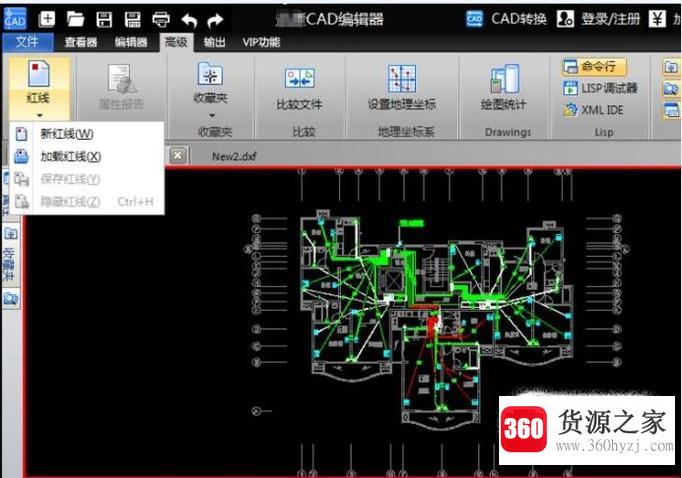The image size is (682, 478).
Task: Switch to the 查看器 tab
Action: pos(81,42)
